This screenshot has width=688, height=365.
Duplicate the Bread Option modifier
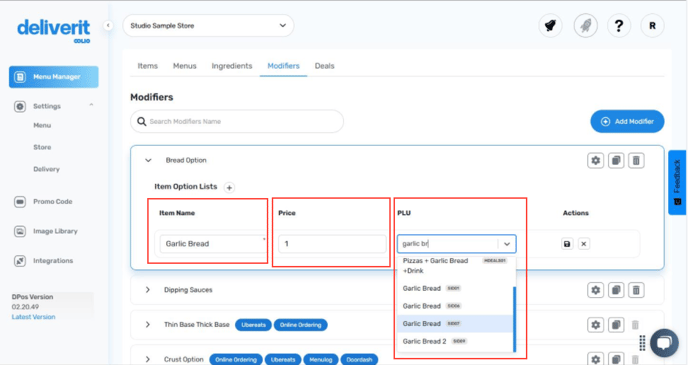616,161
